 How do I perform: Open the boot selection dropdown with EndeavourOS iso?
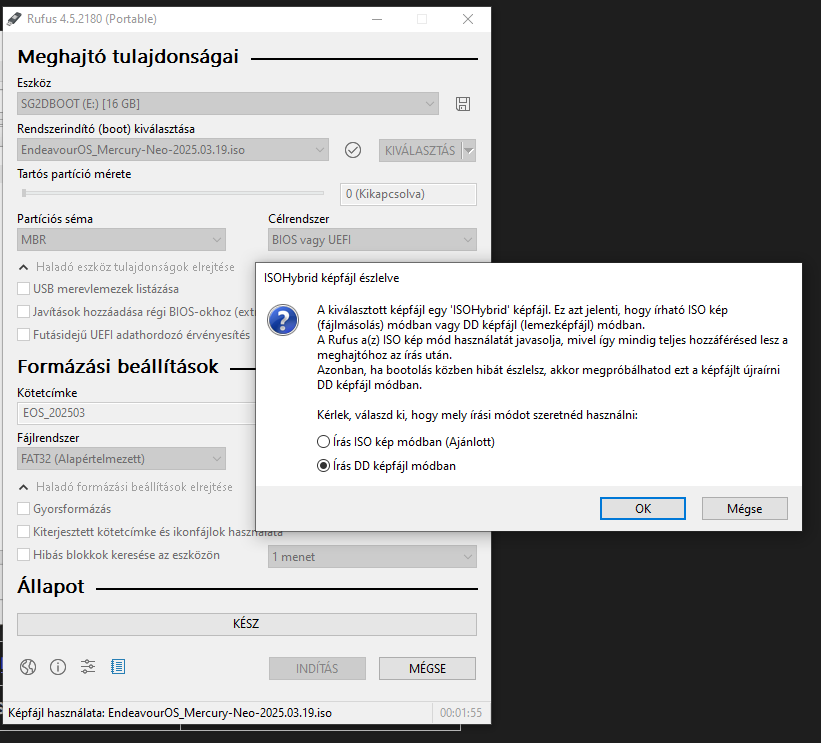point(173,150)
